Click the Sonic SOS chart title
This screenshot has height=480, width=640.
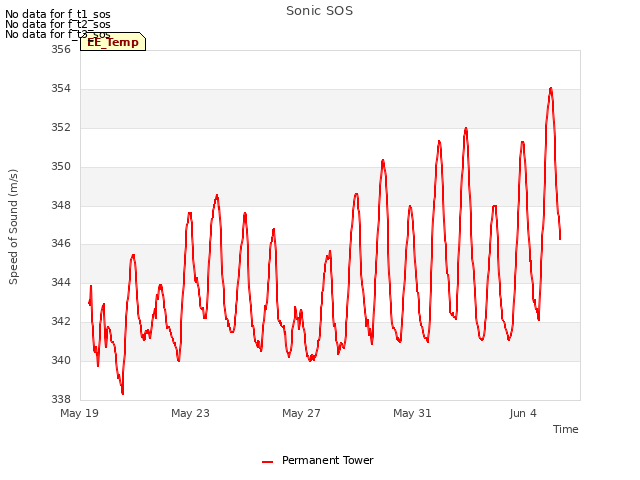(319, 11)
